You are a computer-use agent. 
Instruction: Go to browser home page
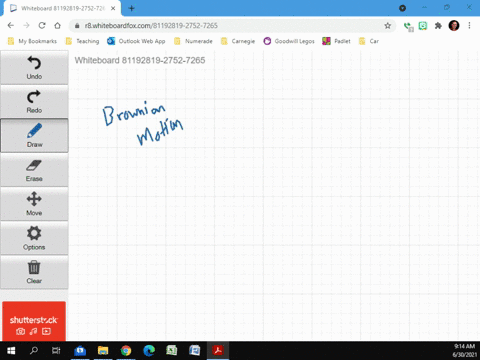coord(58,26)
